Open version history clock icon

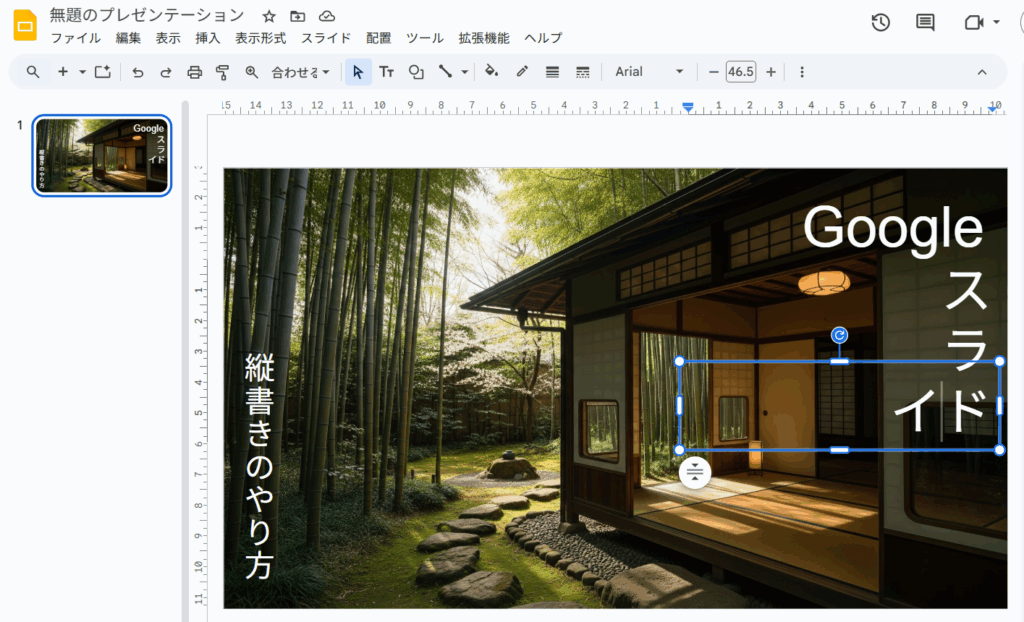pos(880,22)
